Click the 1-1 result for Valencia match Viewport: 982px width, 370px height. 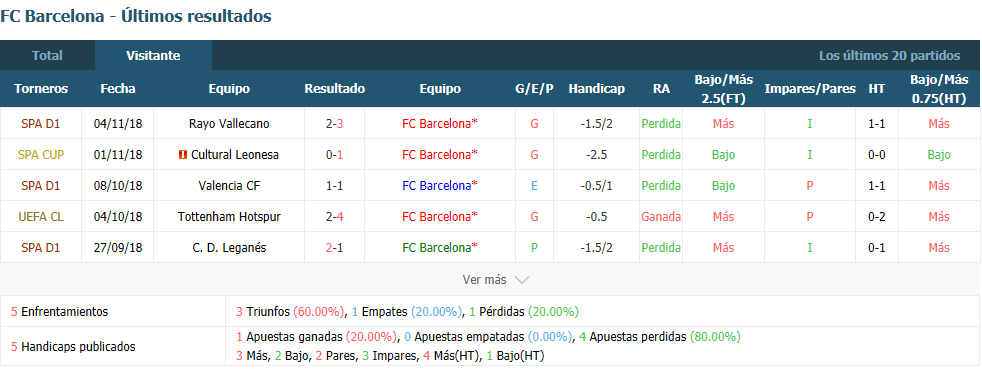334,185
